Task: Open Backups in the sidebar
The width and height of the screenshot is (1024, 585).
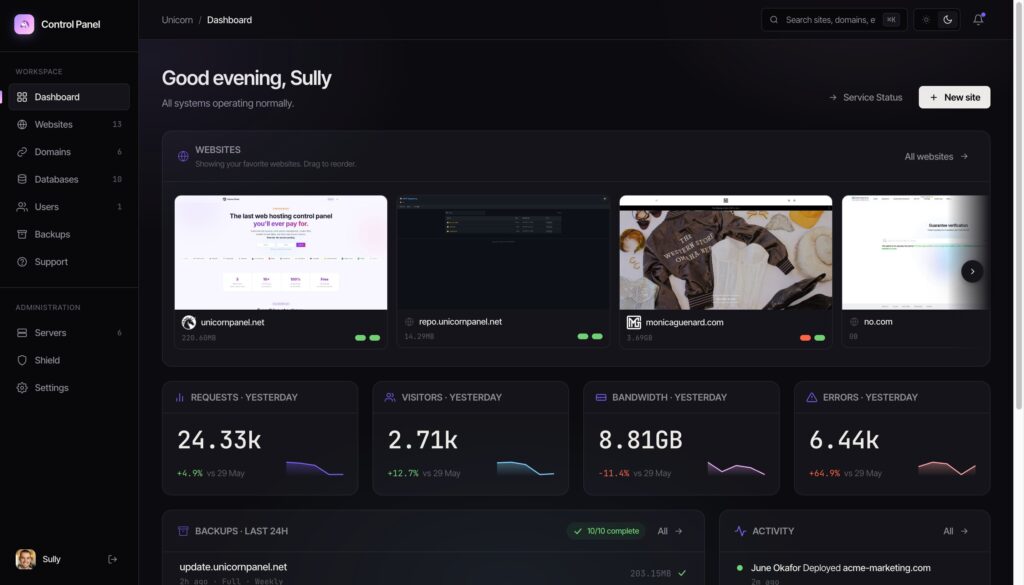Action: [69, 234]
